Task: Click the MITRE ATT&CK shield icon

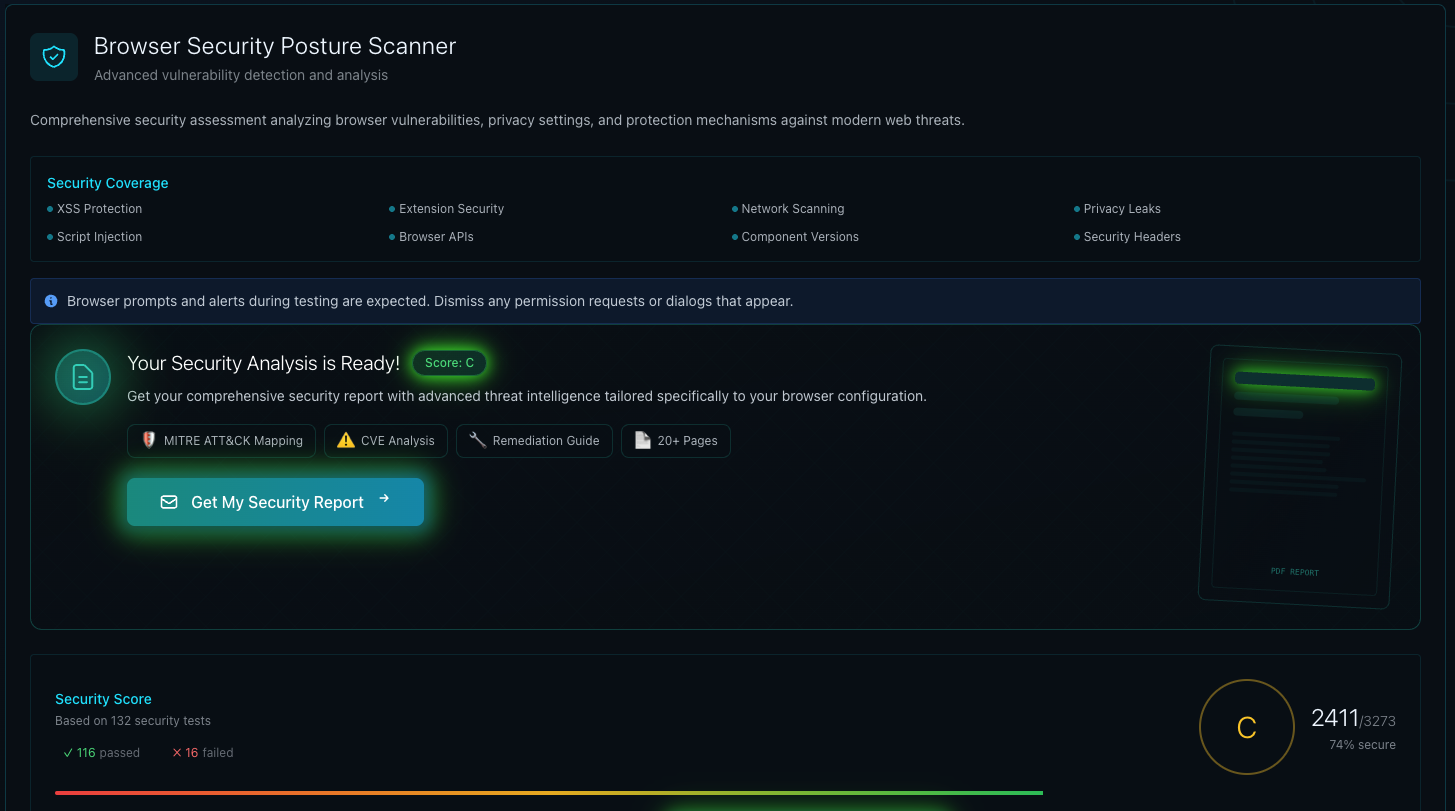Action: pyautogui.click(x=148, y=440)
